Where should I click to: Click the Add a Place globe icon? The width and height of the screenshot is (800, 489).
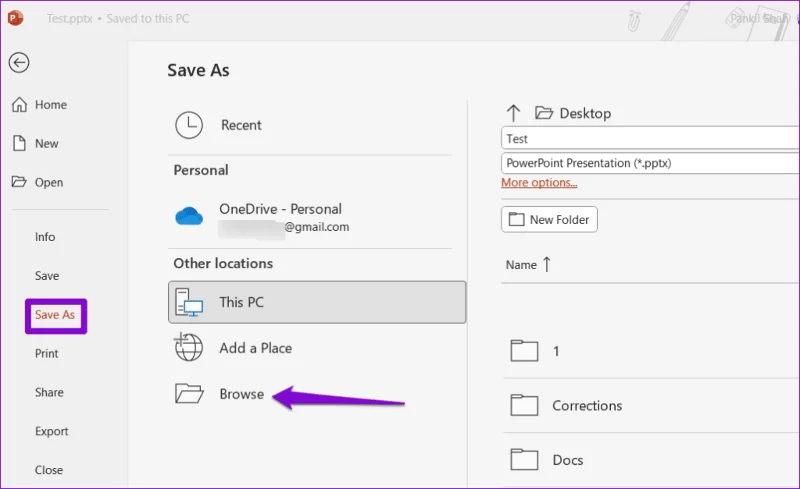pos(188,347)
